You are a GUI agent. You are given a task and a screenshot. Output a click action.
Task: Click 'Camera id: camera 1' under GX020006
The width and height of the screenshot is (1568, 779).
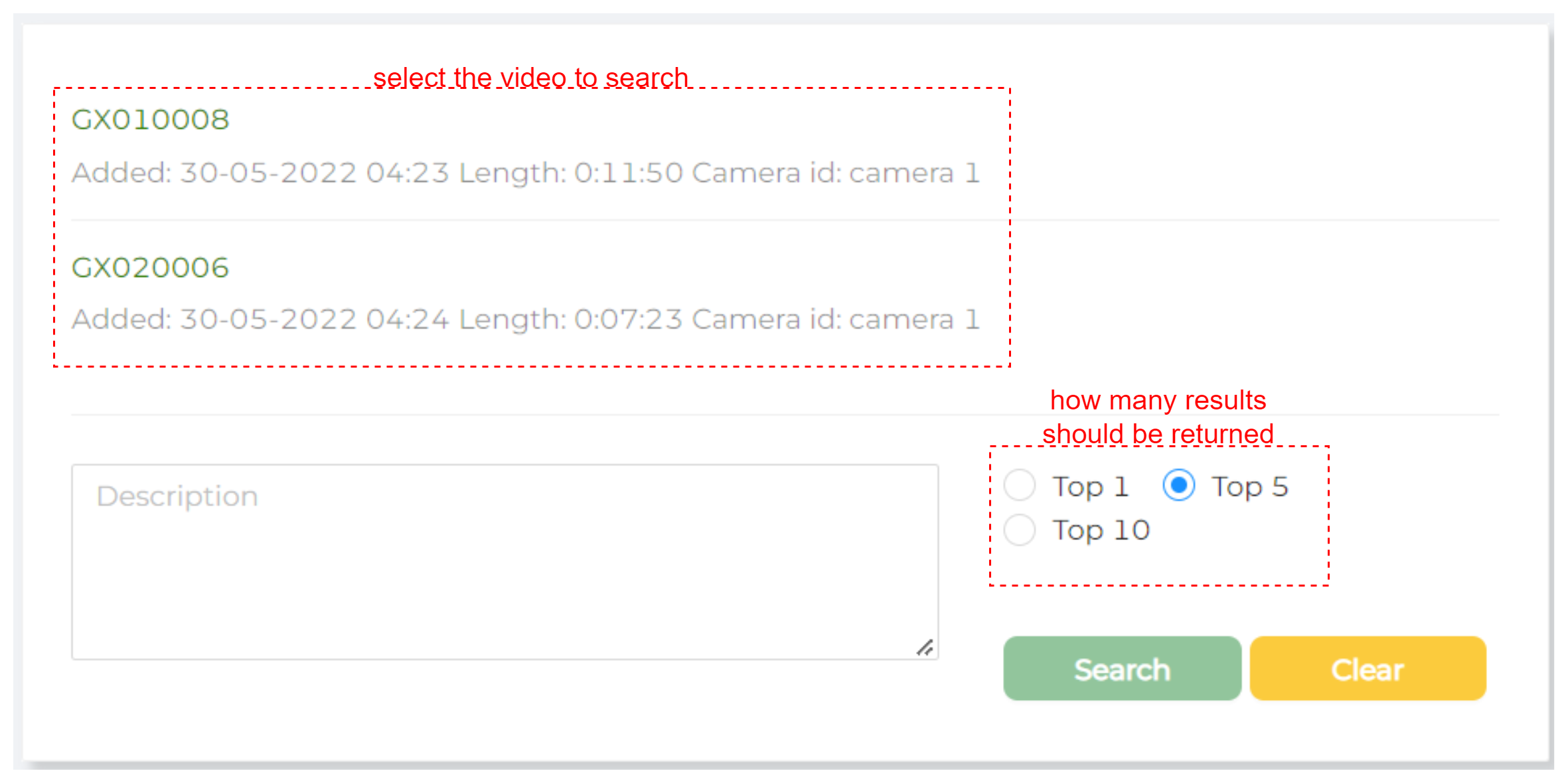(x=835, y=320)
